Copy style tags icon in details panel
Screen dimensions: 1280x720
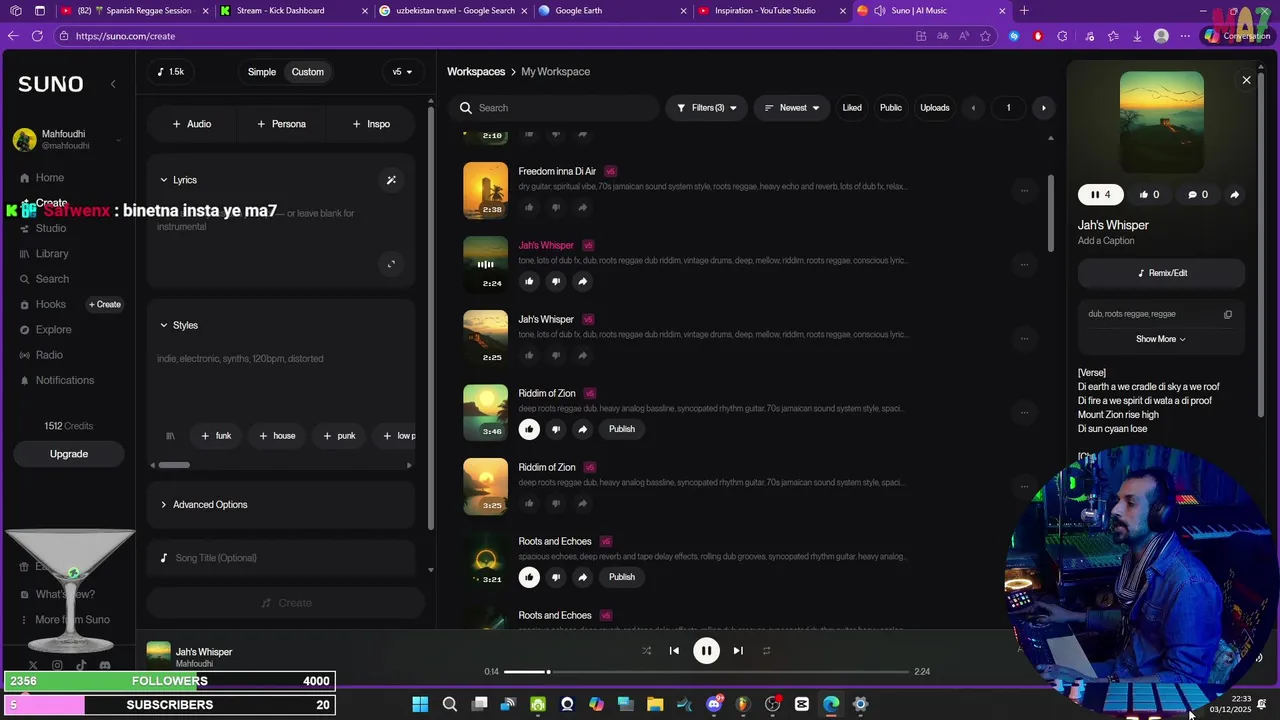[x=1228, y=314]
